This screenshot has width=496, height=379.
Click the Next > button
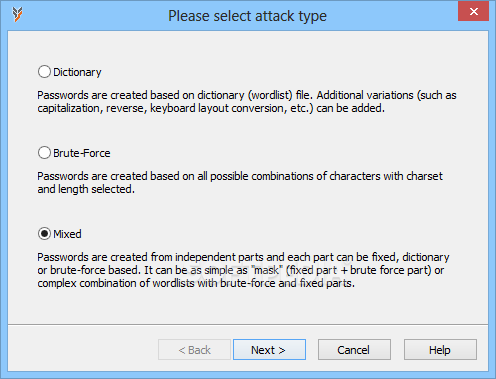pos(269,350)
